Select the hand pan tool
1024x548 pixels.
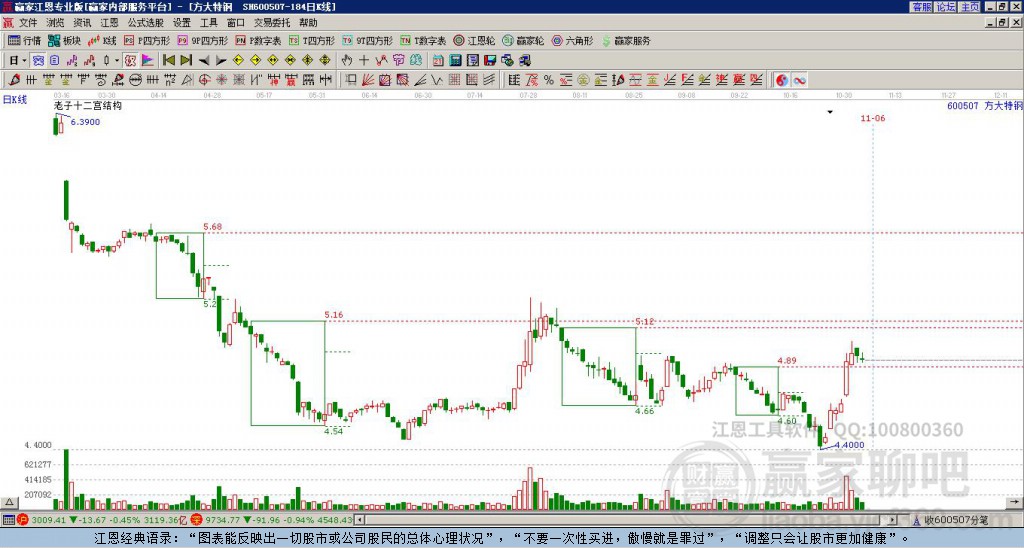[x=347, y=61]
